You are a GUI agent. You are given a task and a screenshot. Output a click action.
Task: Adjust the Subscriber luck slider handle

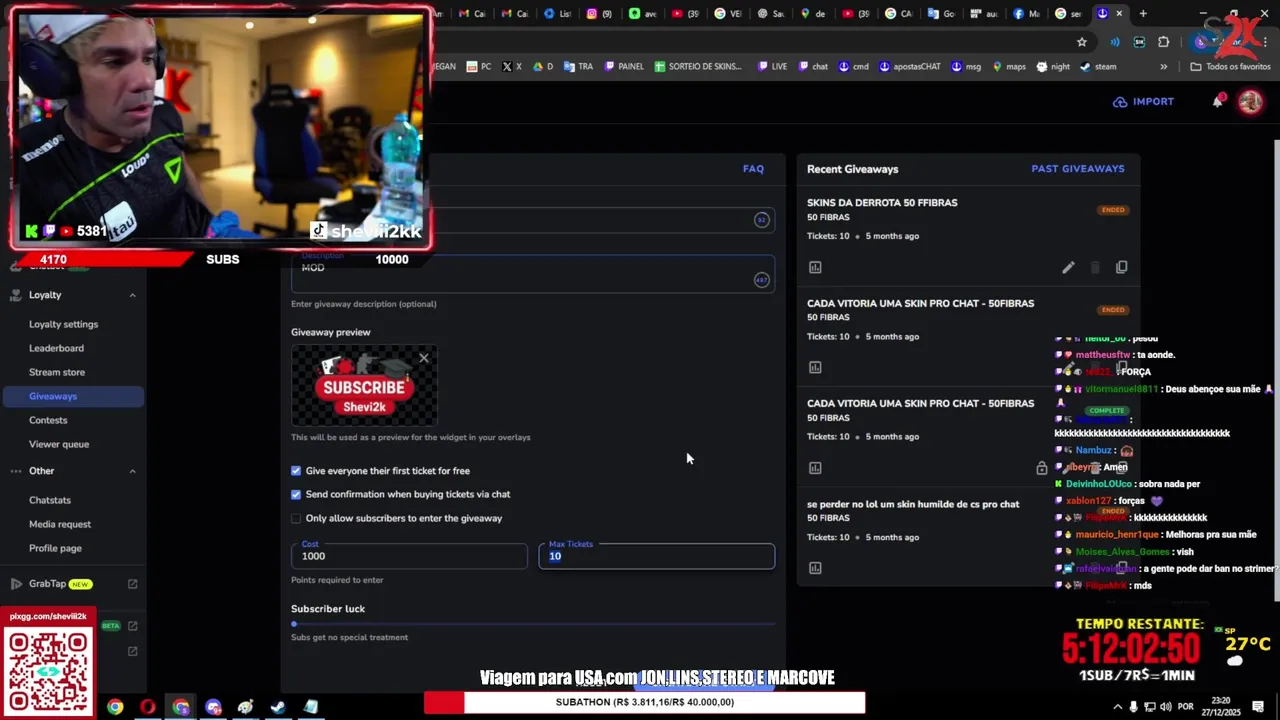click(x=294, y=624)
